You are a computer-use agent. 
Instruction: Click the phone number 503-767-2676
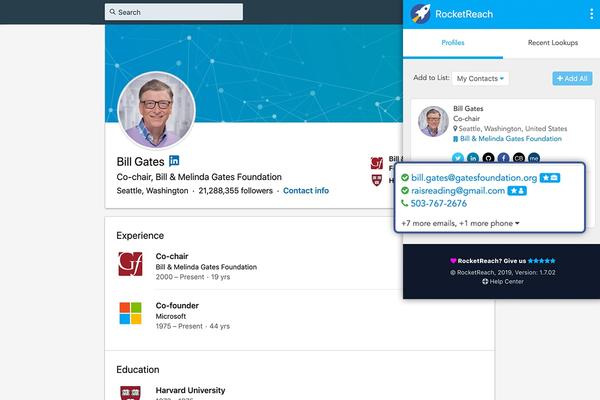pos(439,204)
